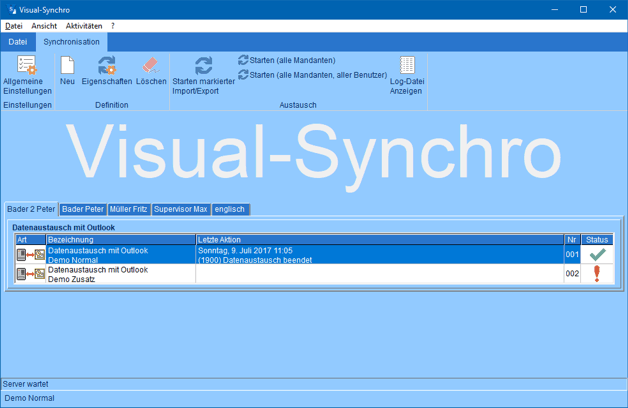This screenshot has width=628, height=408.
Task: Click the Server wartet status bar text
Action: click(25, 384)
